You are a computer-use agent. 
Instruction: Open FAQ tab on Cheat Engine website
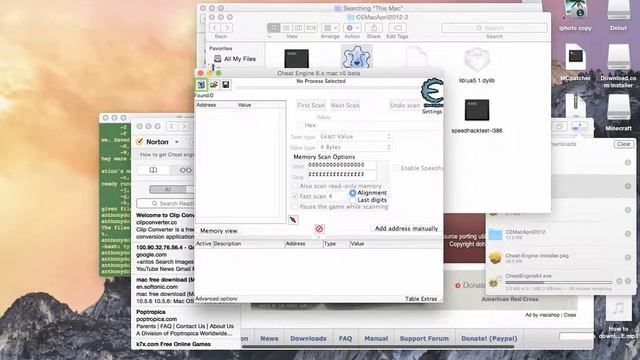(x=345, y=338)
